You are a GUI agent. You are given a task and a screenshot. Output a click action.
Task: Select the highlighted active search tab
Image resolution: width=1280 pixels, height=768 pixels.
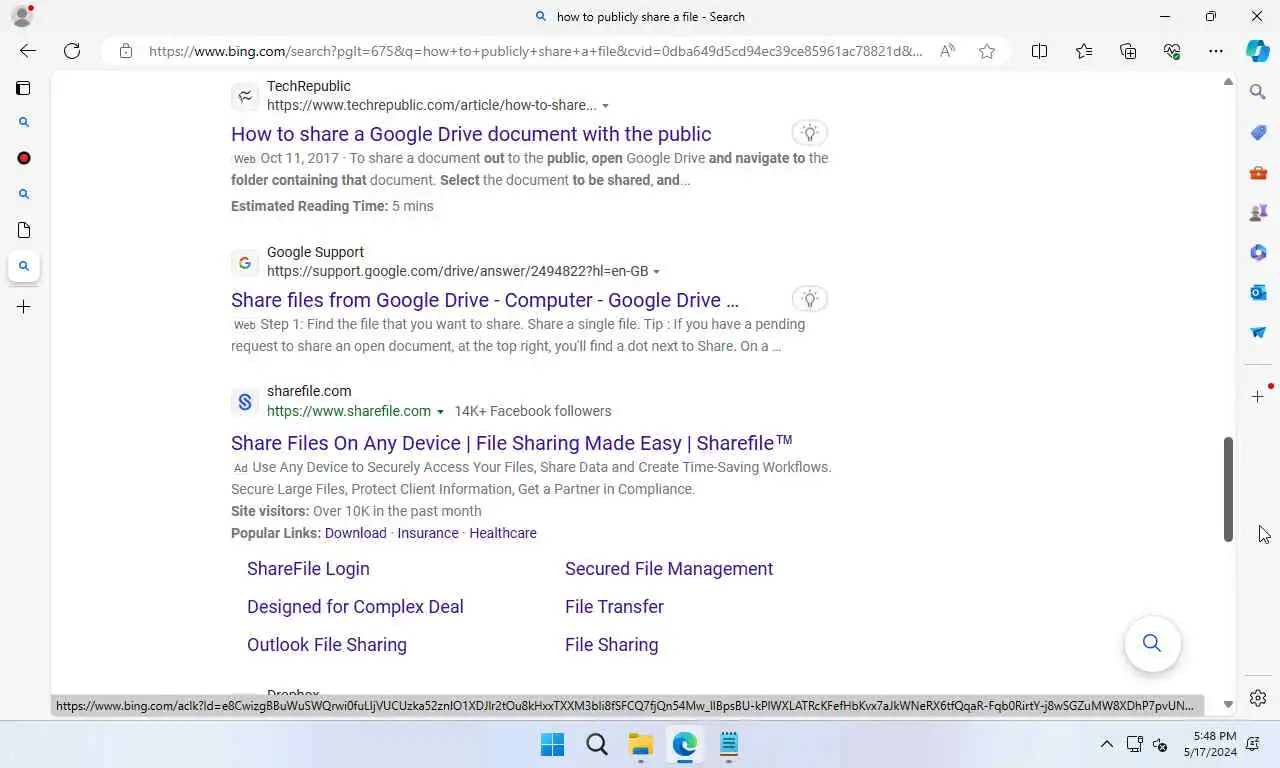coord(24,266)
